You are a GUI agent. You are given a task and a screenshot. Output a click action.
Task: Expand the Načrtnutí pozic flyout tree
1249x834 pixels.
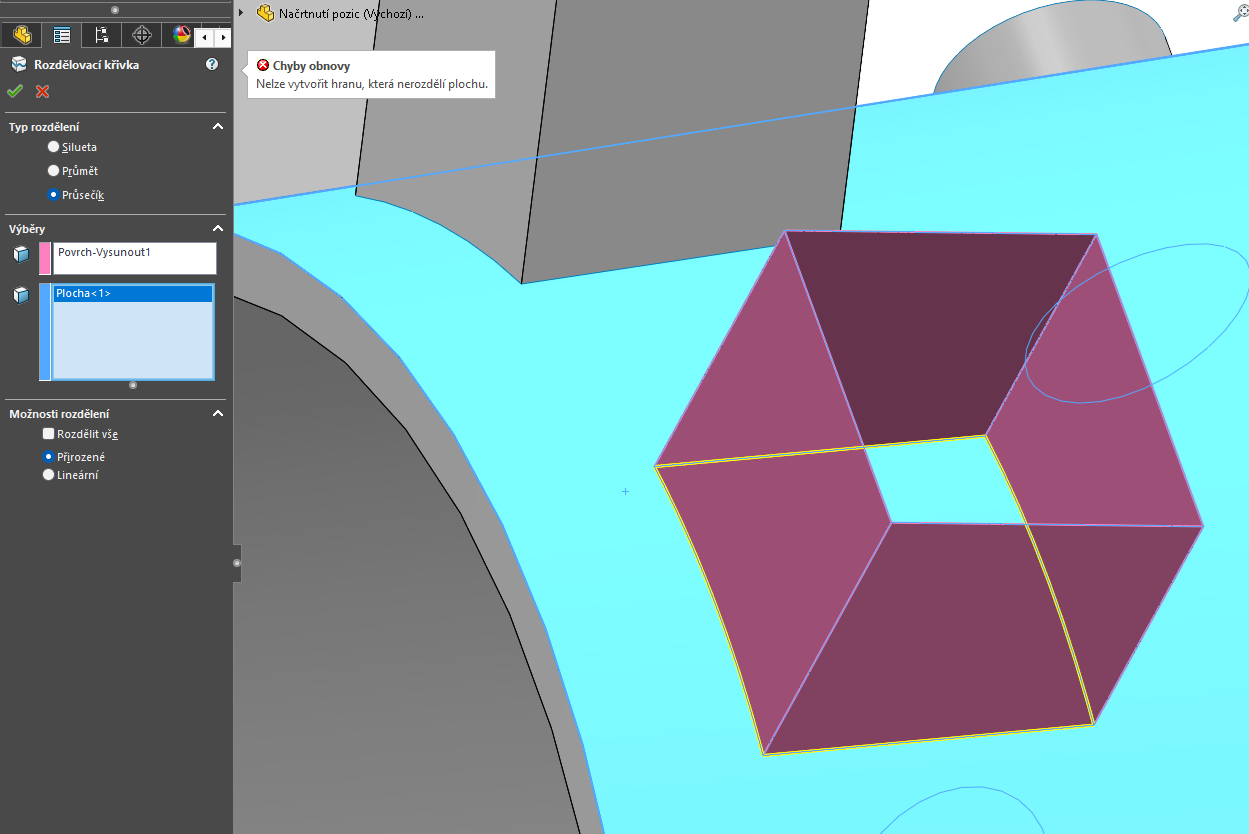coord(241,14)
